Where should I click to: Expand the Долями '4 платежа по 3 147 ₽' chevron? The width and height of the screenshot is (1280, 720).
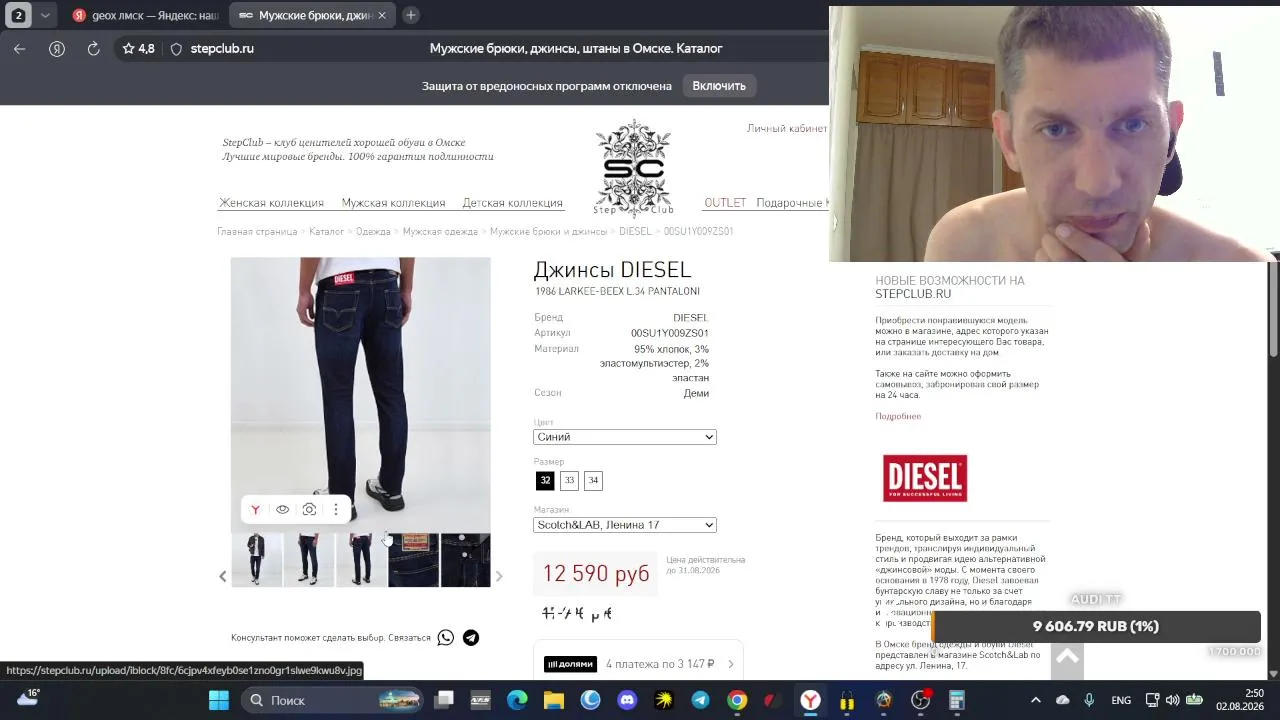tap(731, 664)
